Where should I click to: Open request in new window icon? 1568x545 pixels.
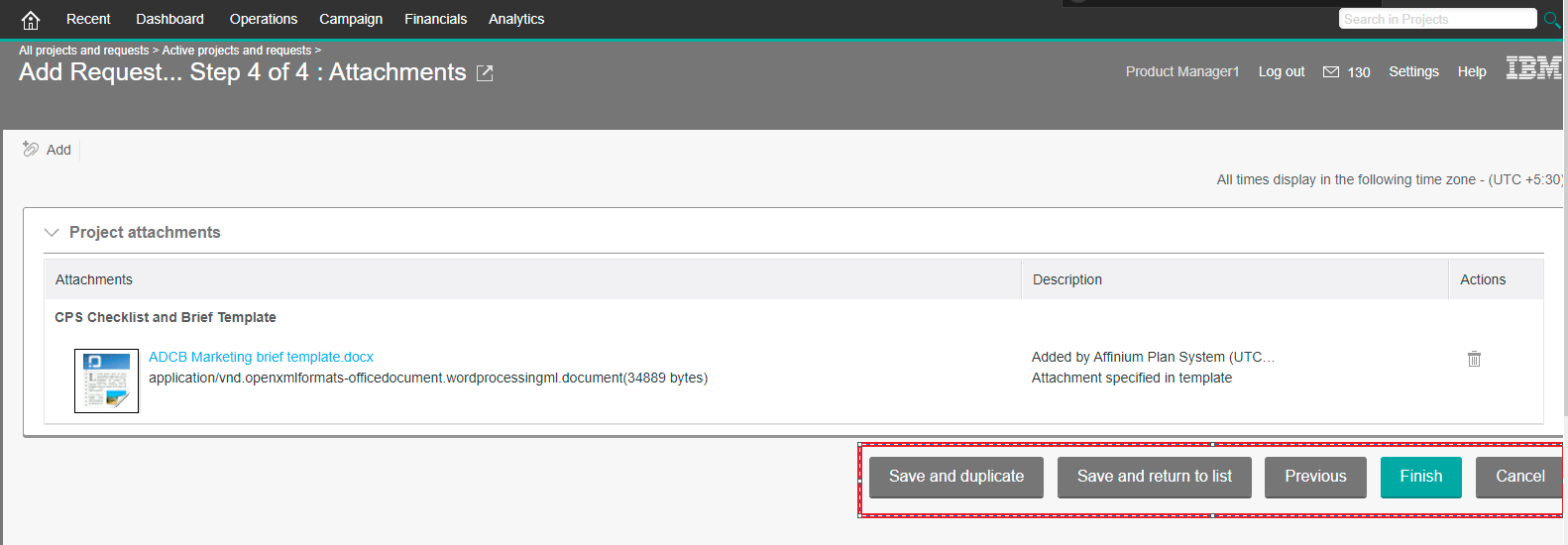click(x=485, y=73)
